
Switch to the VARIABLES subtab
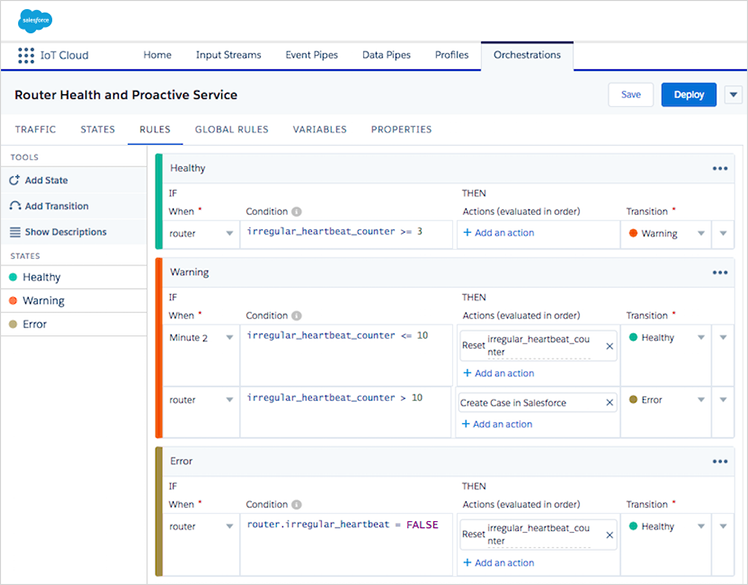pyautogui.click(x=320, y=129)
